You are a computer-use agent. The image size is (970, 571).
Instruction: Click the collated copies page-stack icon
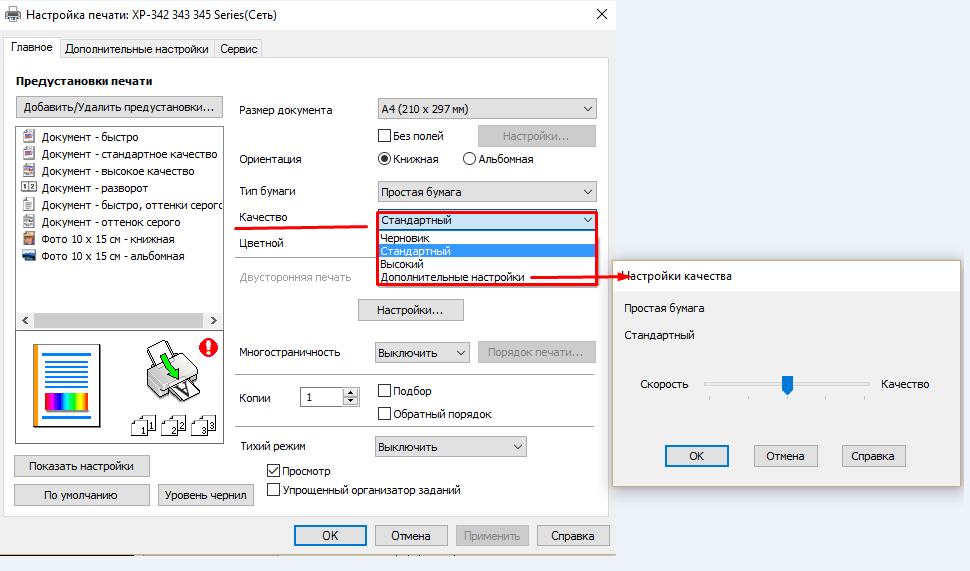pyautogui.click(x=174, y=426)
